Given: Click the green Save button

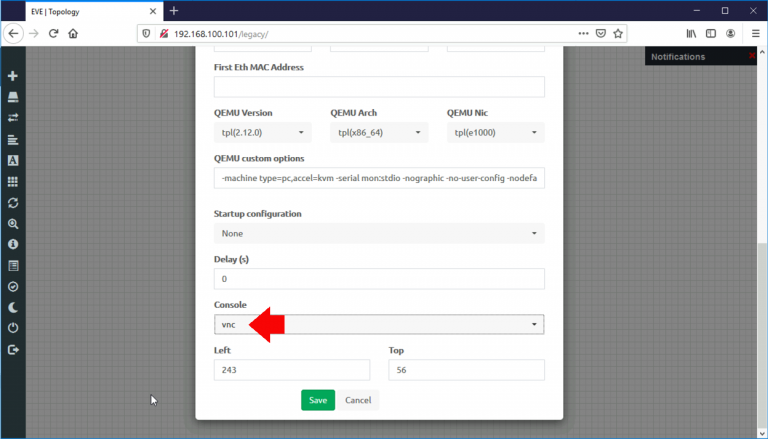Looking at the screenshot, I should point(318,400).
